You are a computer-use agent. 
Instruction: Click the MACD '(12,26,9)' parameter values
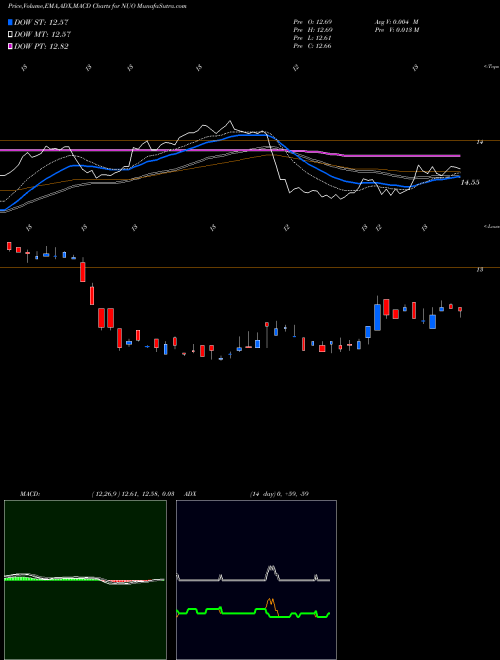tap(133, 494)
